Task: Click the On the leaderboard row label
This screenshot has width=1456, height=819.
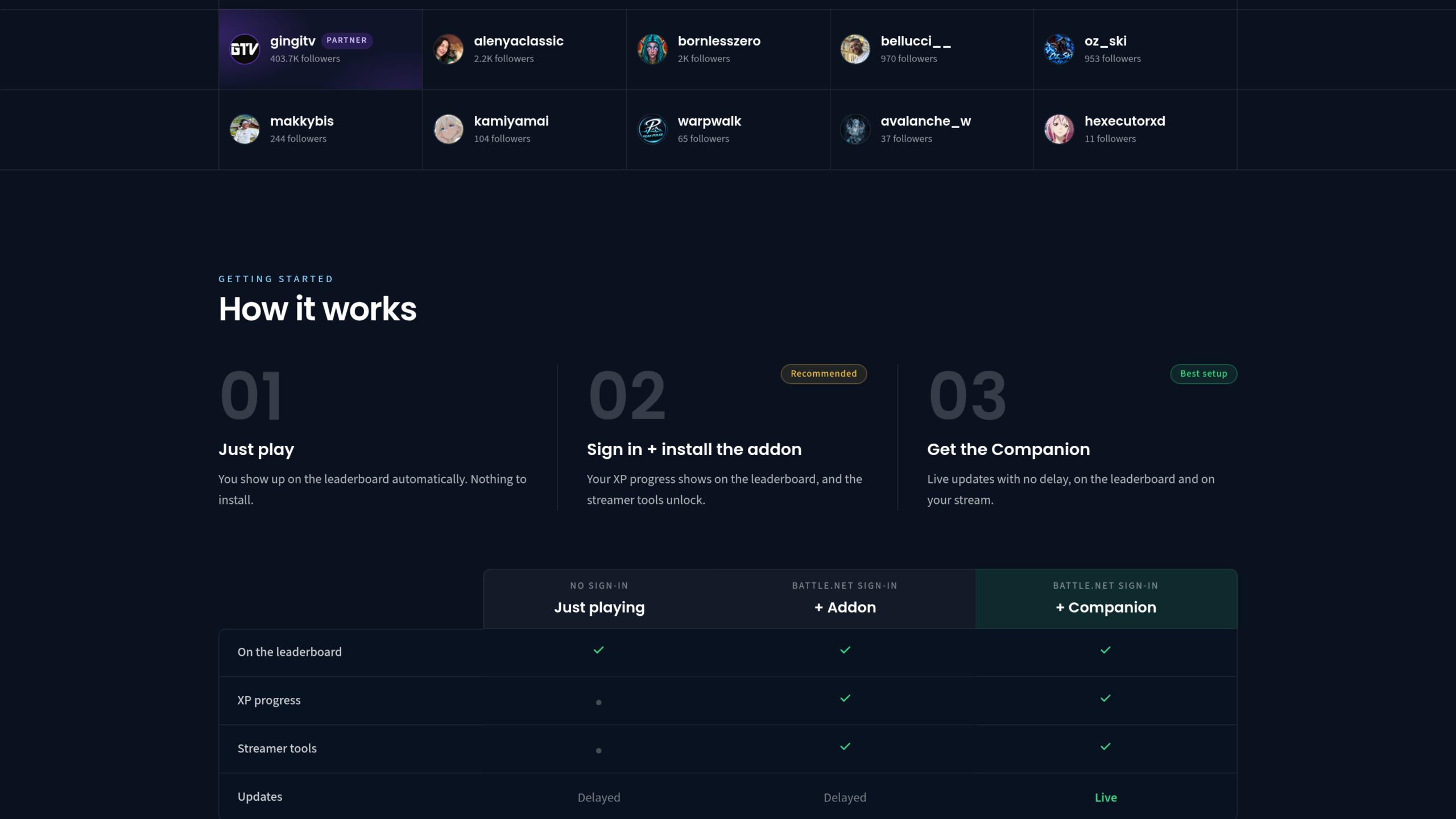Action: click(x=289, y=652)
